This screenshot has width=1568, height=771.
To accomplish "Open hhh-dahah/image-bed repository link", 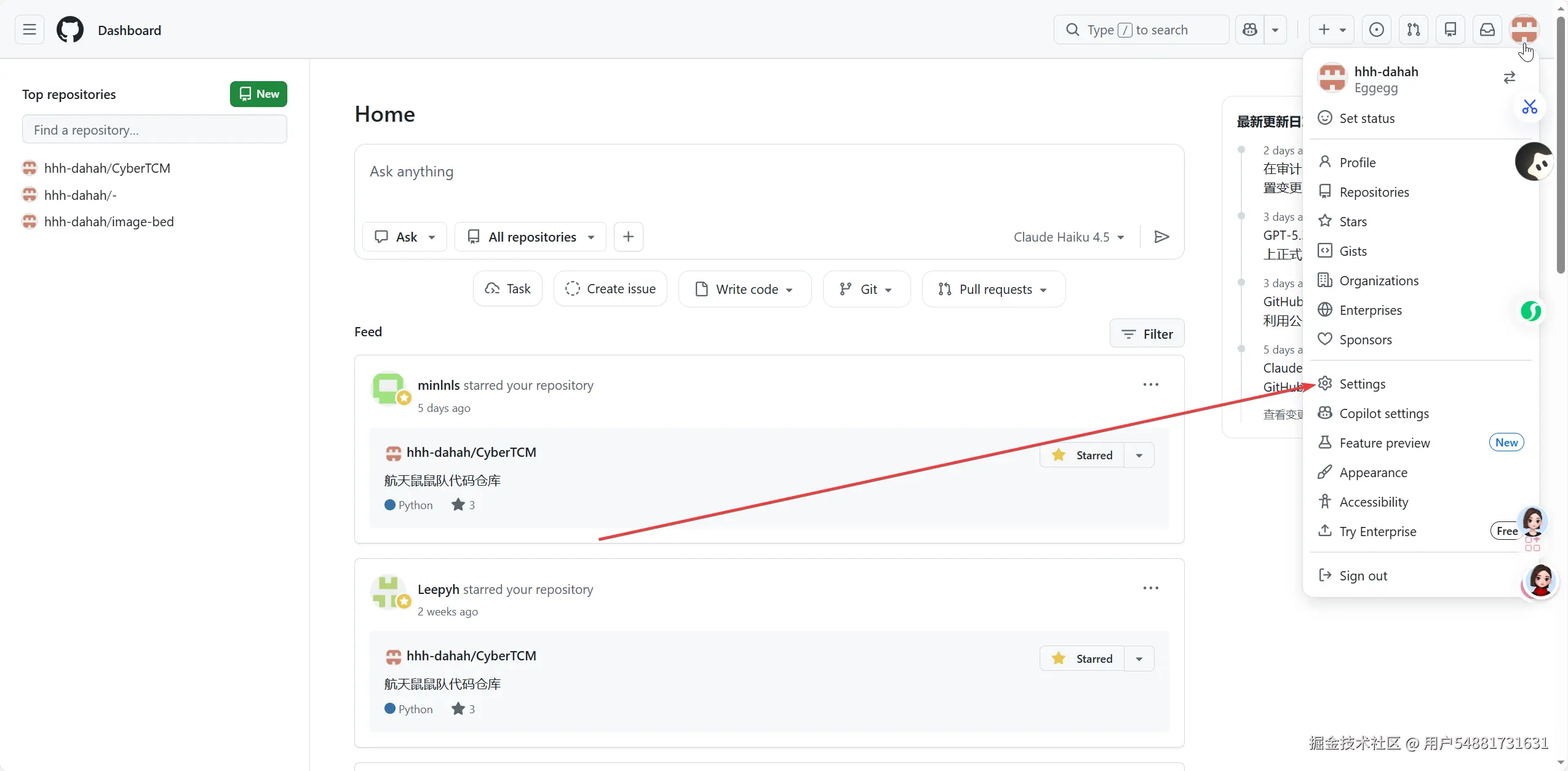I will tap(109, 221).
